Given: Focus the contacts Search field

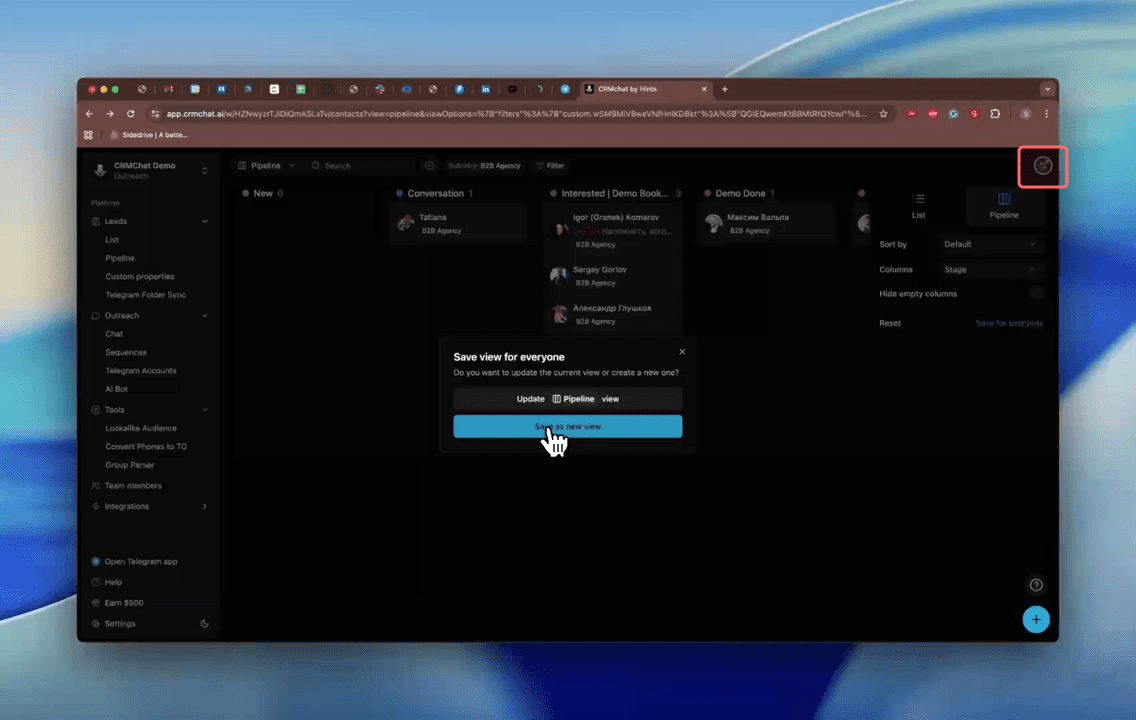Looking at the screenshot, I should [362, 166].
